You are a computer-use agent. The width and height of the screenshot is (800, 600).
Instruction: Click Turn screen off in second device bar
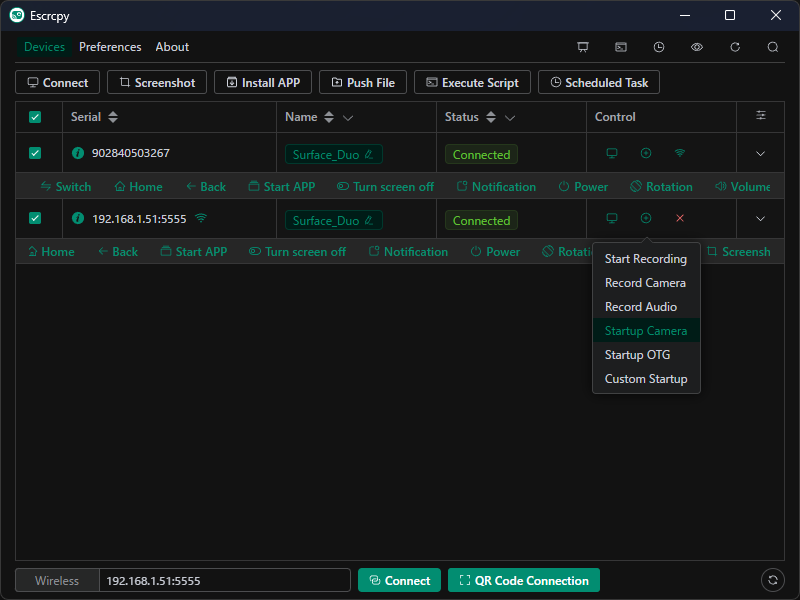pyautogui.click(x=297, y=252)
